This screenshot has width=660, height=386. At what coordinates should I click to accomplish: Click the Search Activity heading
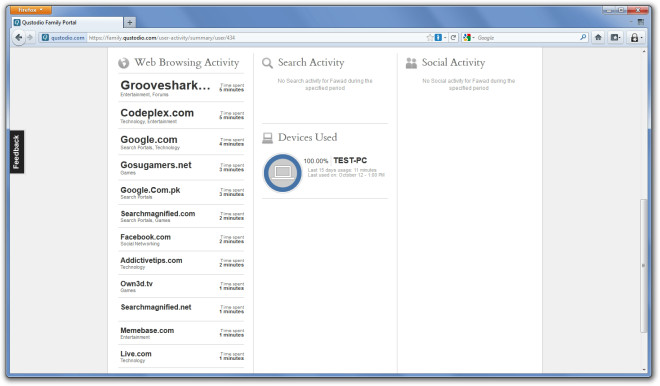click(x=311, y=63)
